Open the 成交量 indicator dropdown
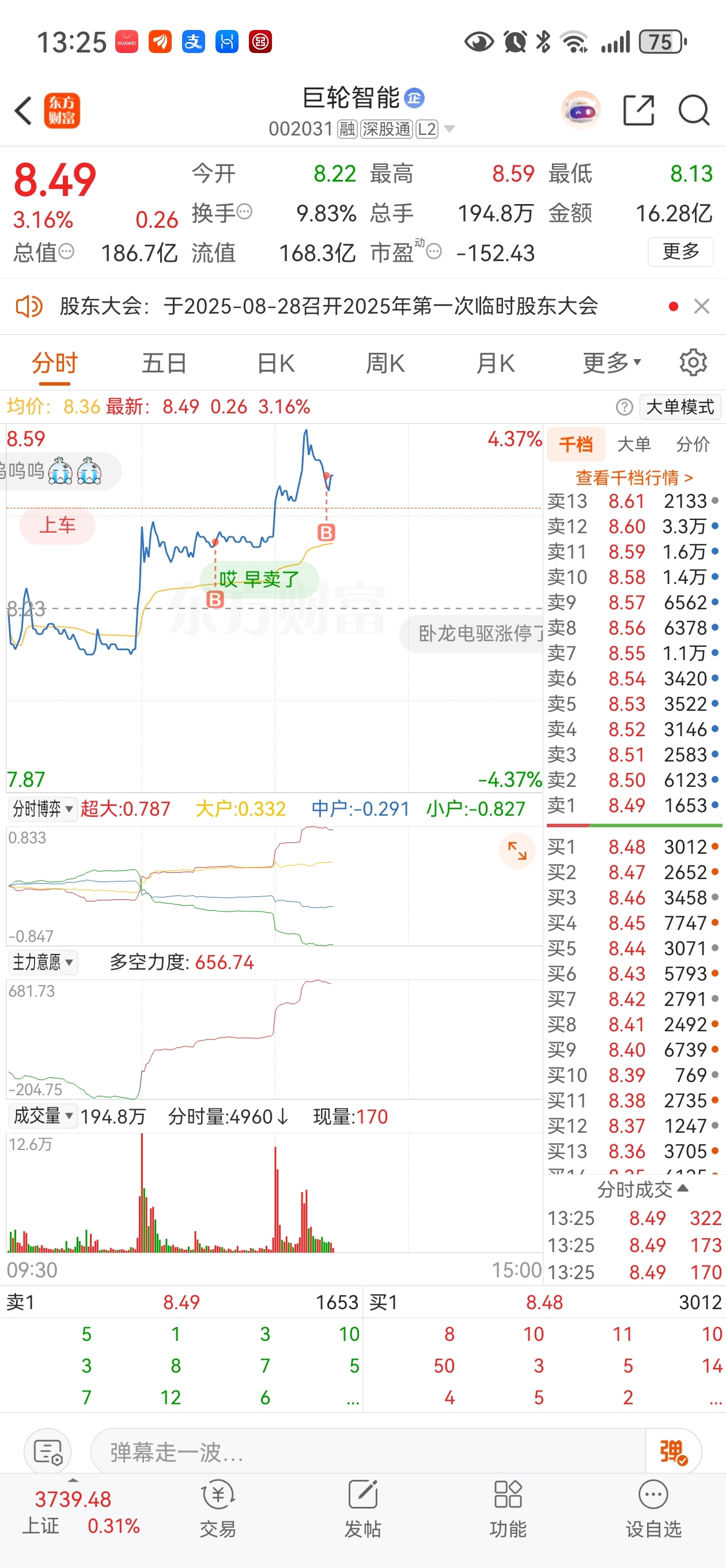The image size is (726, 1568). (43, 1117)
